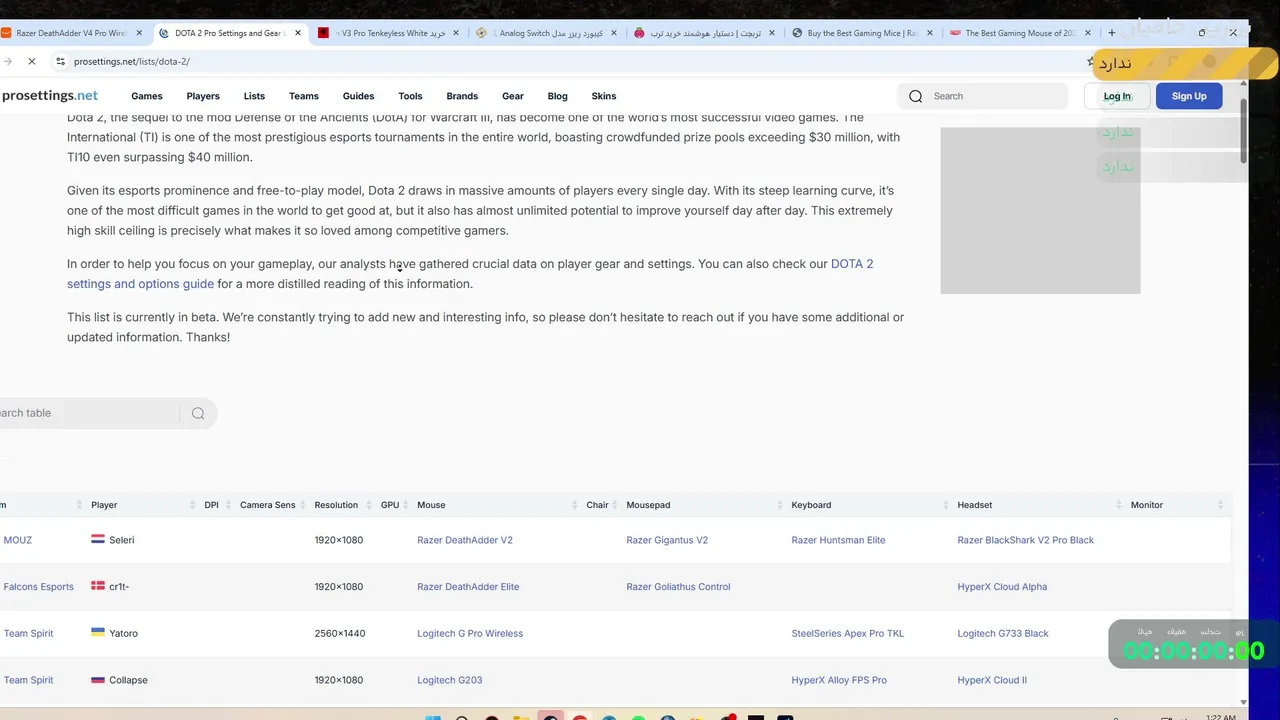Open the Games menu
Image resolution: width=1280 pixels, height=720 pixels.
(146, 96)
